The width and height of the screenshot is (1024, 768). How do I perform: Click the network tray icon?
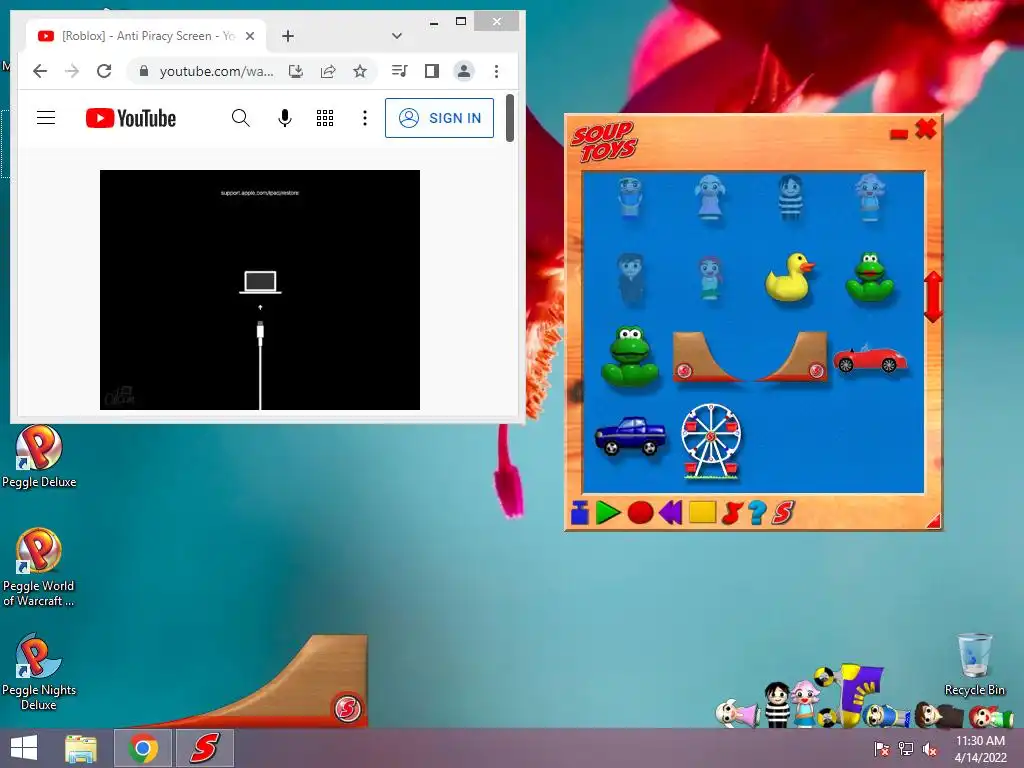[906, 748]
